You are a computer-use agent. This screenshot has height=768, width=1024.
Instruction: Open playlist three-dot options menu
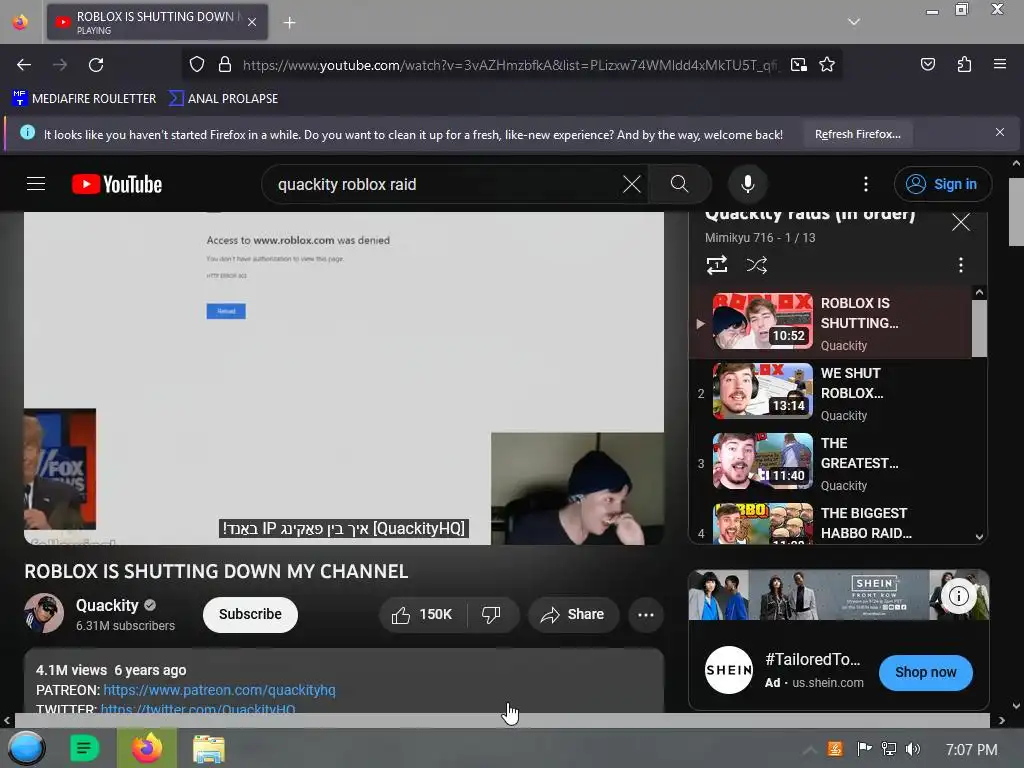pos(960,265)
